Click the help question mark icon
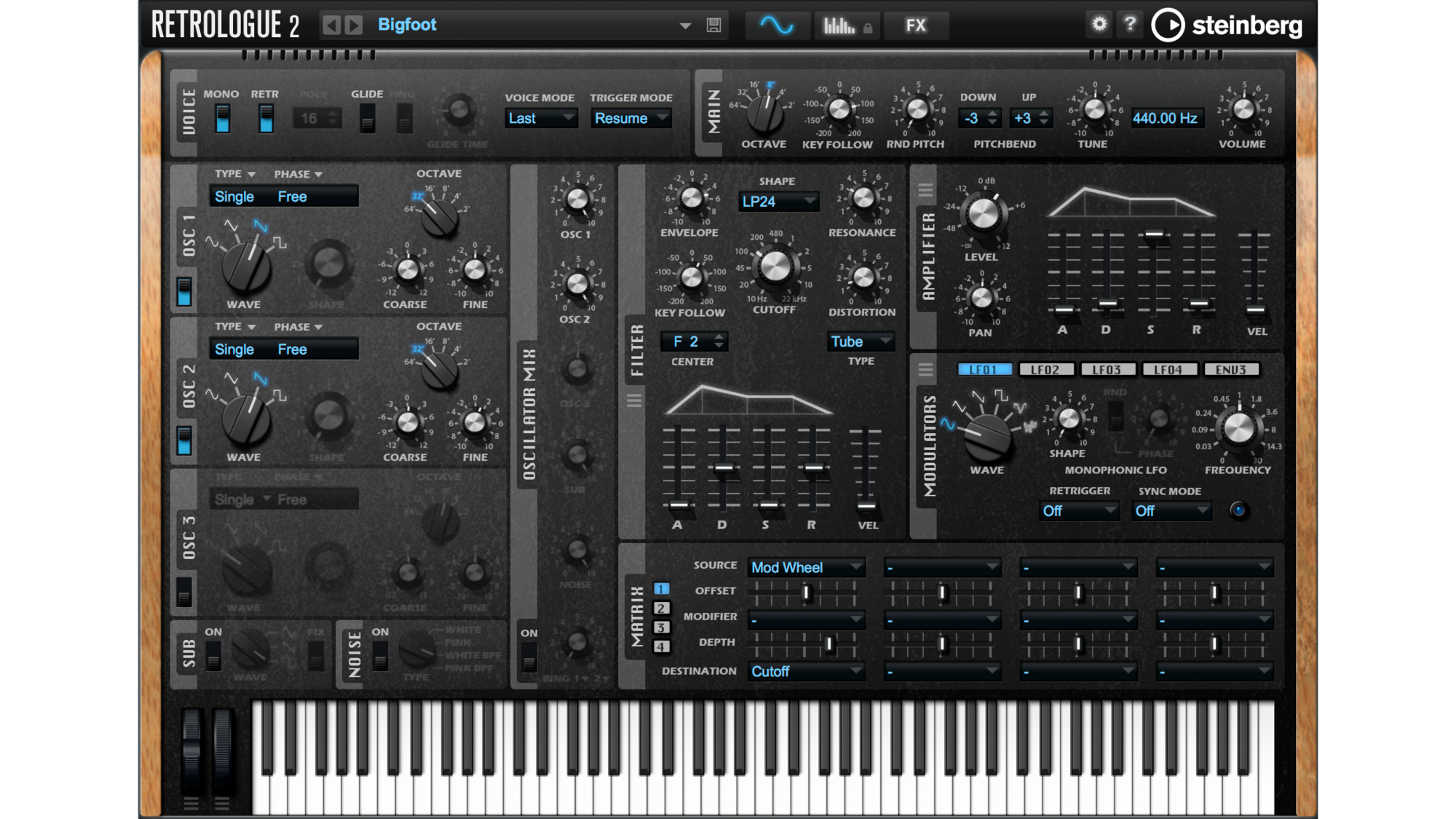Viewport: 1456px width, 819px height. 1130,24
